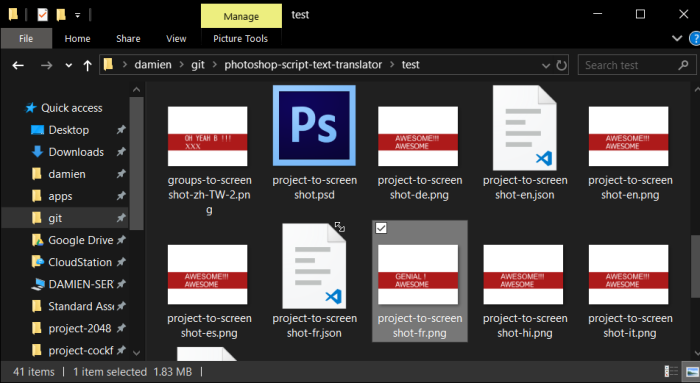This screenshot has width=700, height=383.
Task: Unpin the git folder pin icon
Action: click(121, 218)
